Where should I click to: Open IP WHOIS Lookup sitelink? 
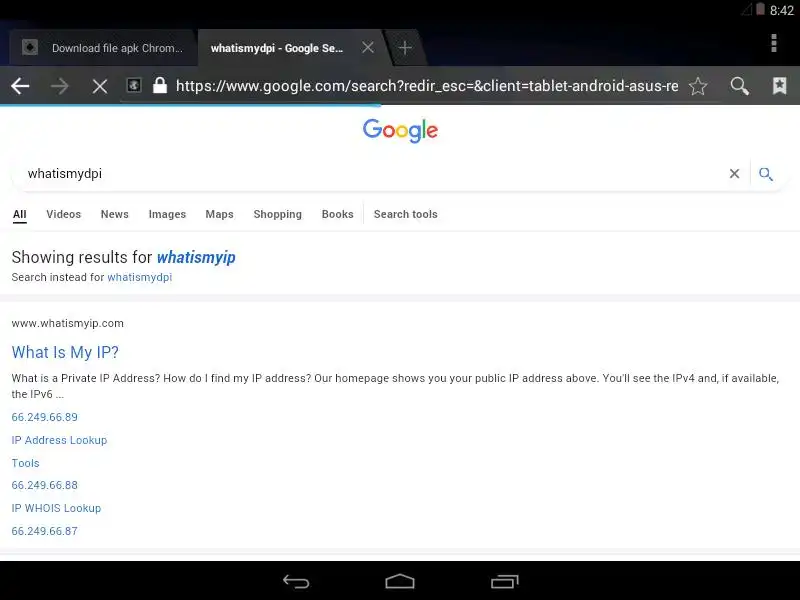click(56, 508)
